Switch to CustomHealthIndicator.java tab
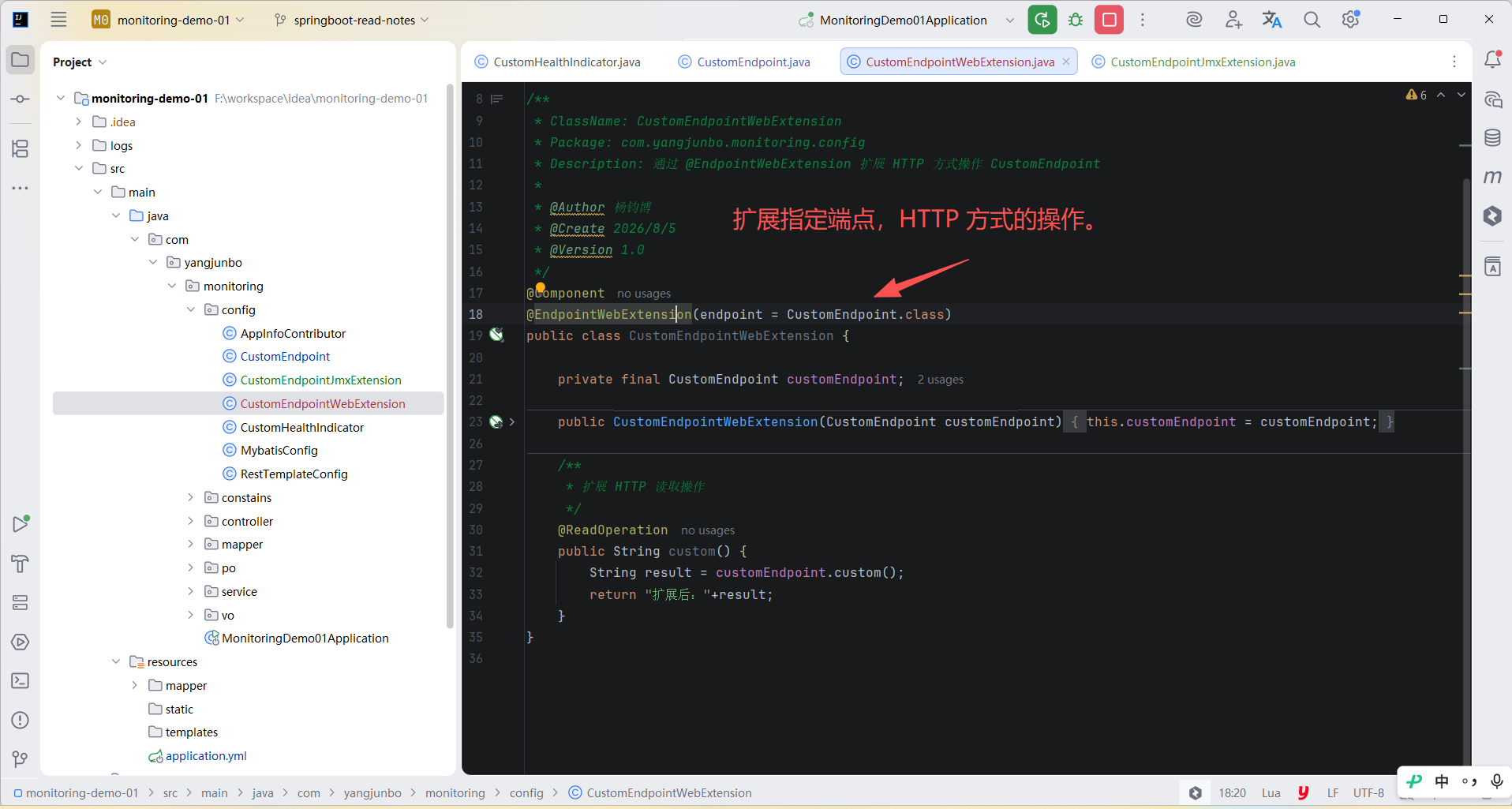1512x809 pixels. 557,62
